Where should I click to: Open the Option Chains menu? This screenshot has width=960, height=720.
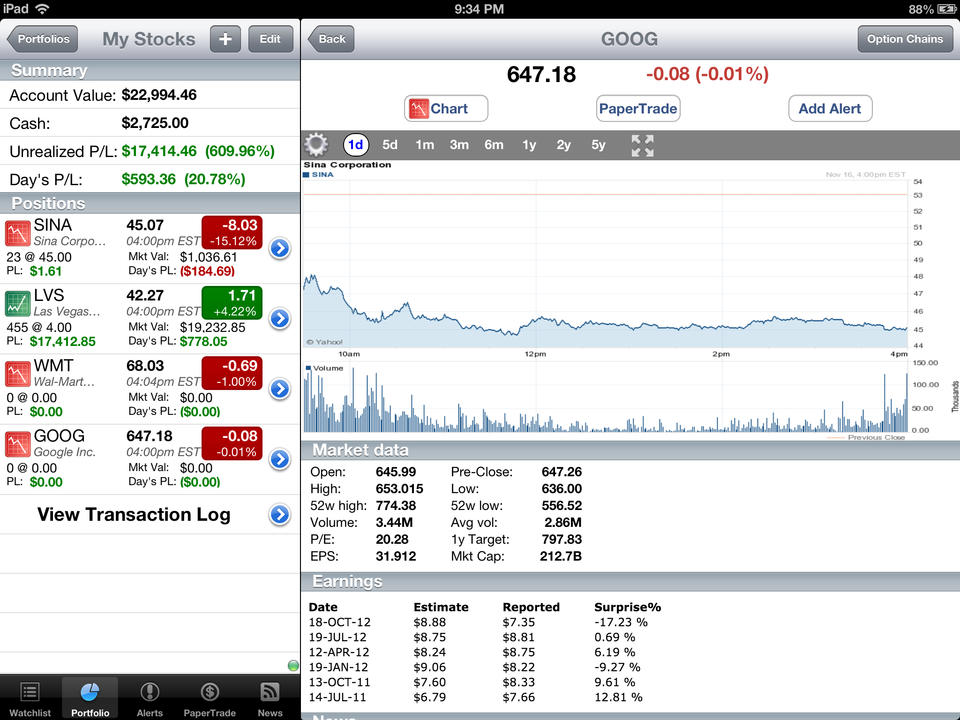pyautogui.click(x=905, y=39)
